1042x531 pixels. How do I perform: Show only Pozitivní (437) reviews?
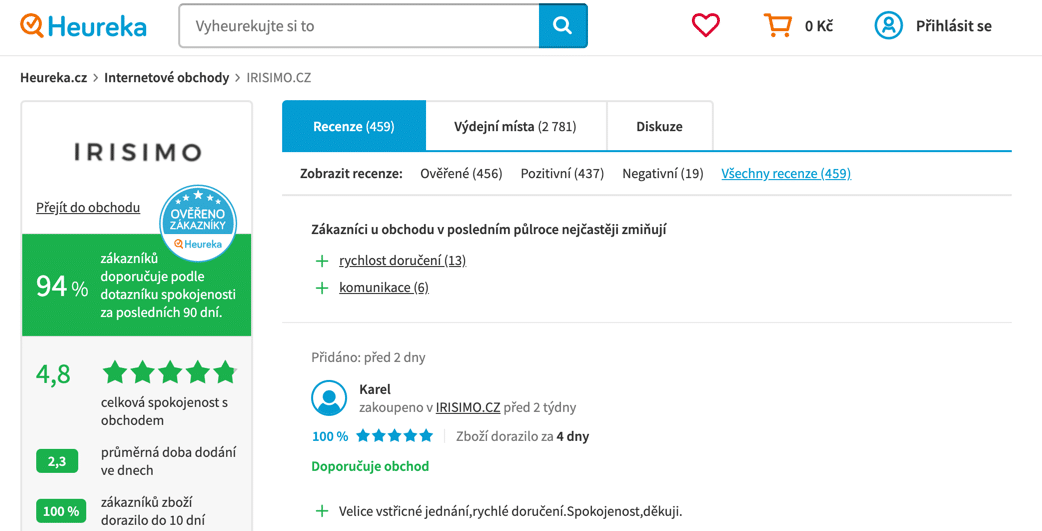pos(562,173)
